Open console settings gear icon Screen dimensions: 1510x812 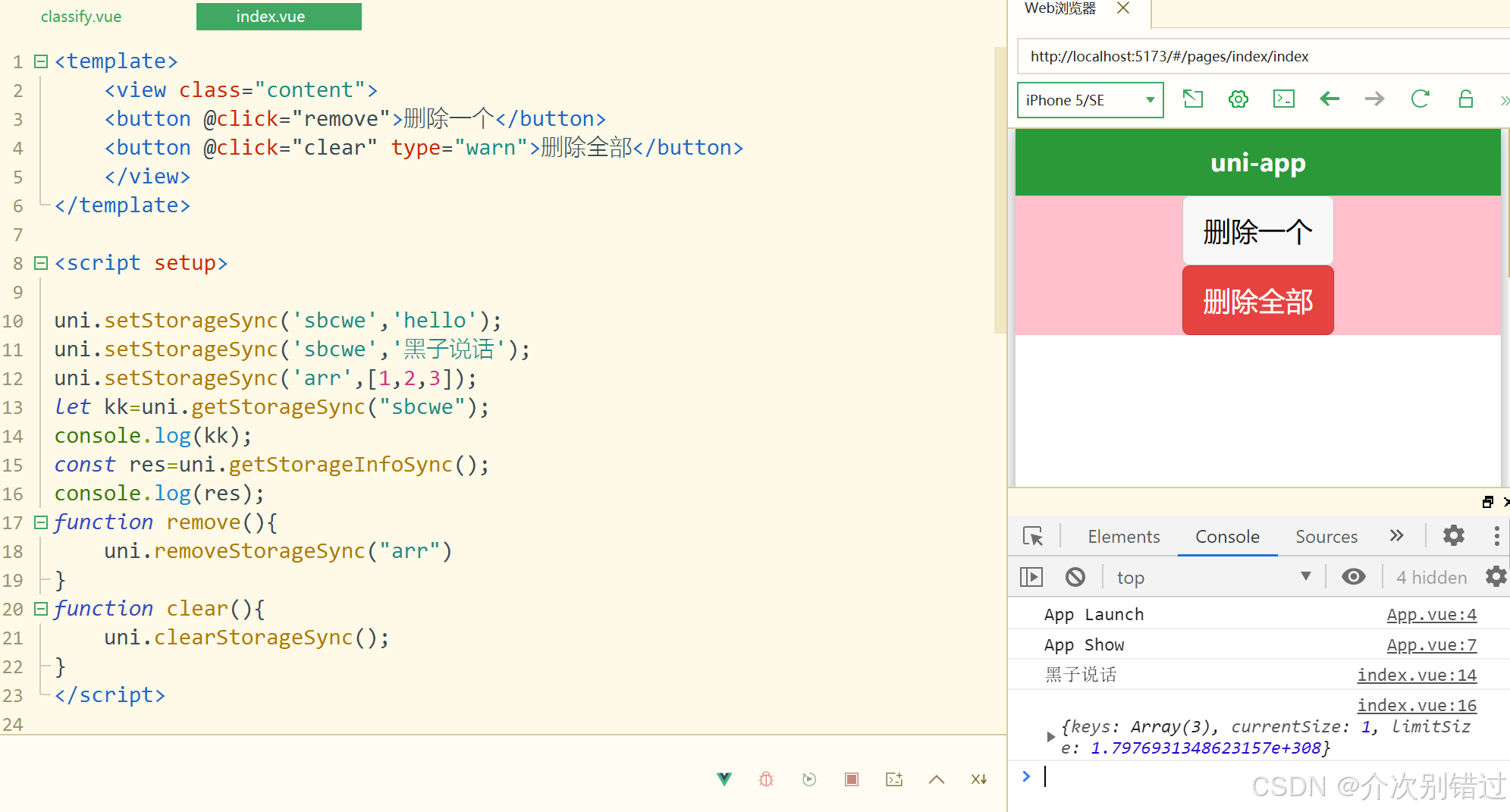coord(1496,577)
